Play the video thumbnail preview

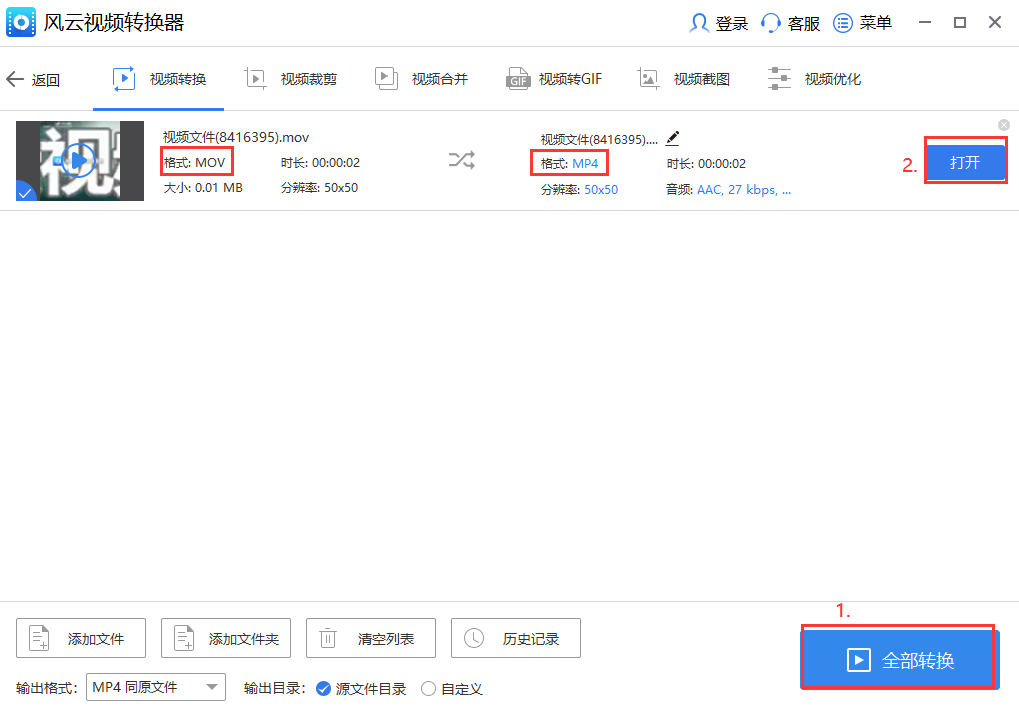pyautogui.click(x=79, y=161)
